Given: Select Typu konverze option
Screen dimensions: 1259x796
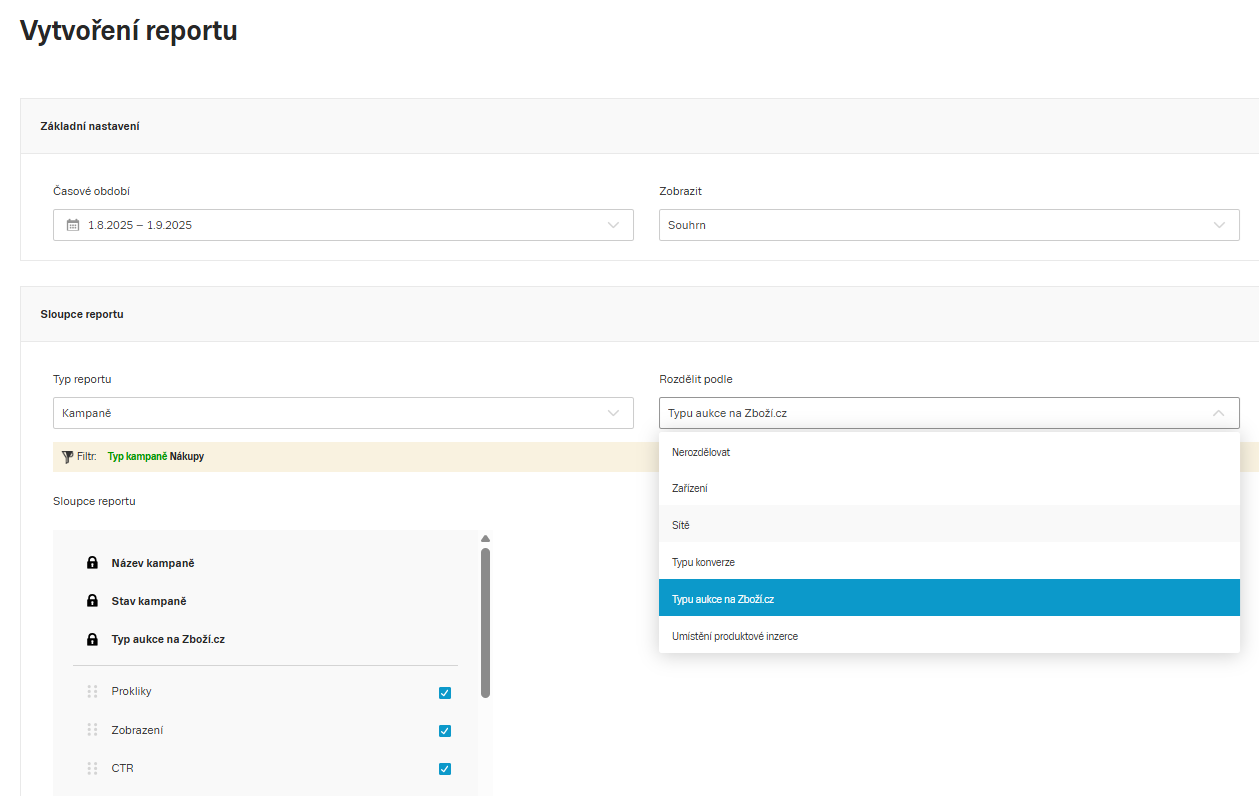Looking at the screenshot, I should point(703,562).
